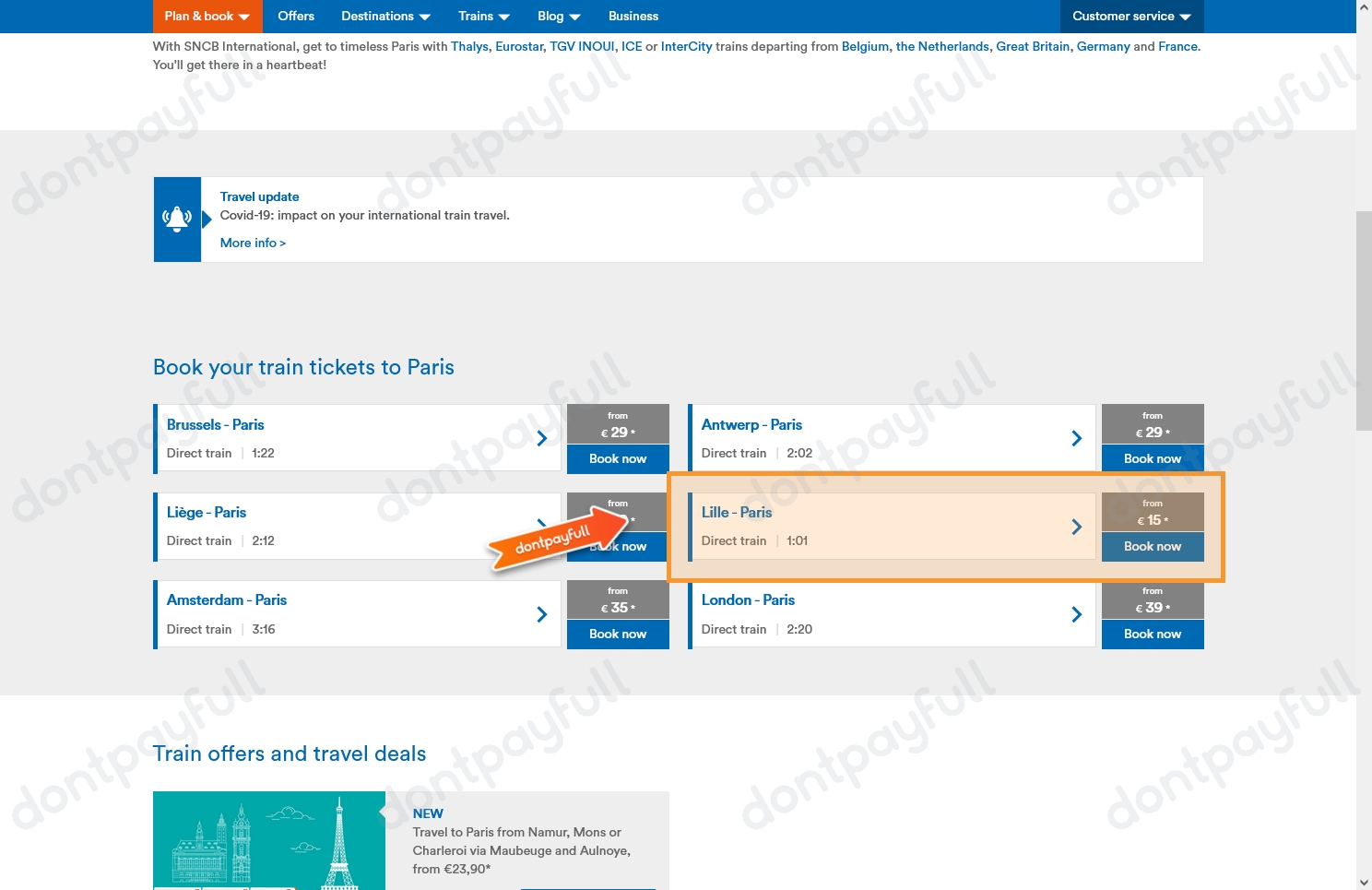Expand the Trains dropdown menu
This screenshot has width=1372, height=890.
point(483,16)
